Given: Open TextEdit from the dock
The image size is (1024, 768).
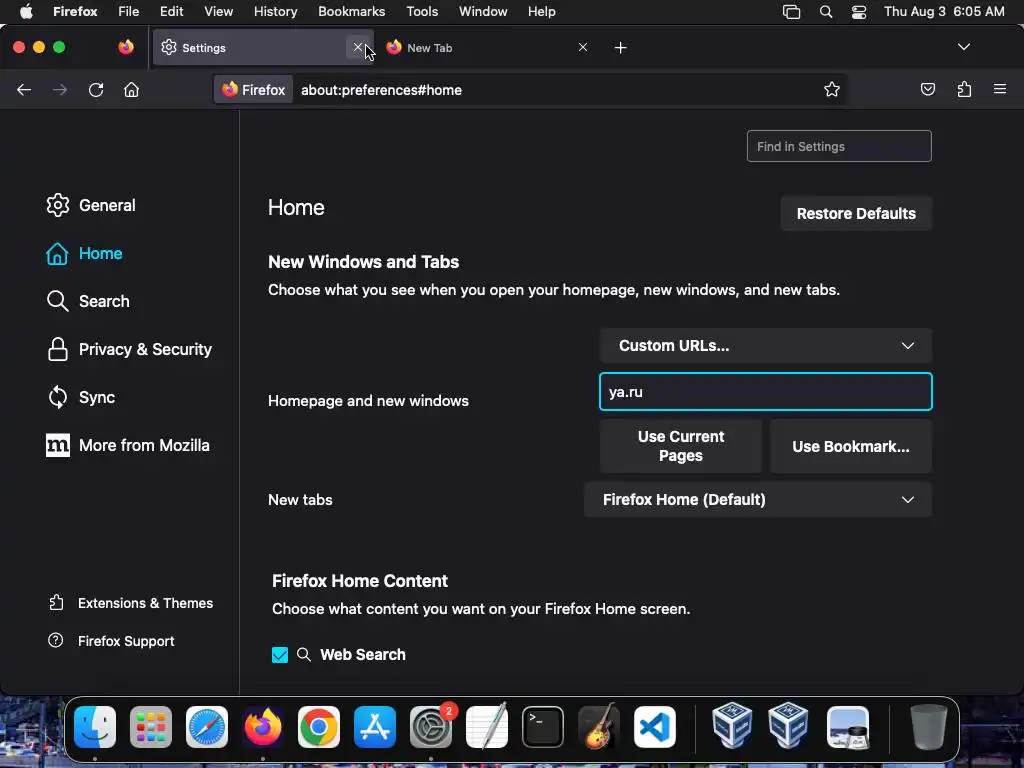Looking at the screenshot, I should click(487, 727).
